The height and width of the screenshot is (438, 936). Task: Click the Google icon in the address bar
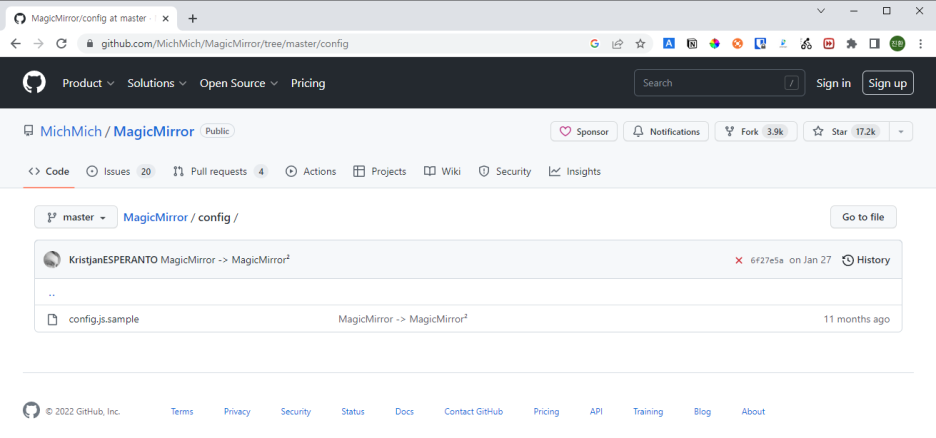[594, 44]
